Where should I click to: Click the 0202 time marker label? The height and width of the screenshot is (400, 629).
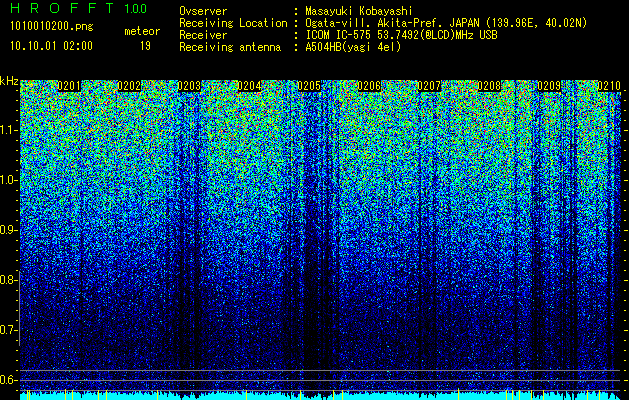[x=129, y=86]
